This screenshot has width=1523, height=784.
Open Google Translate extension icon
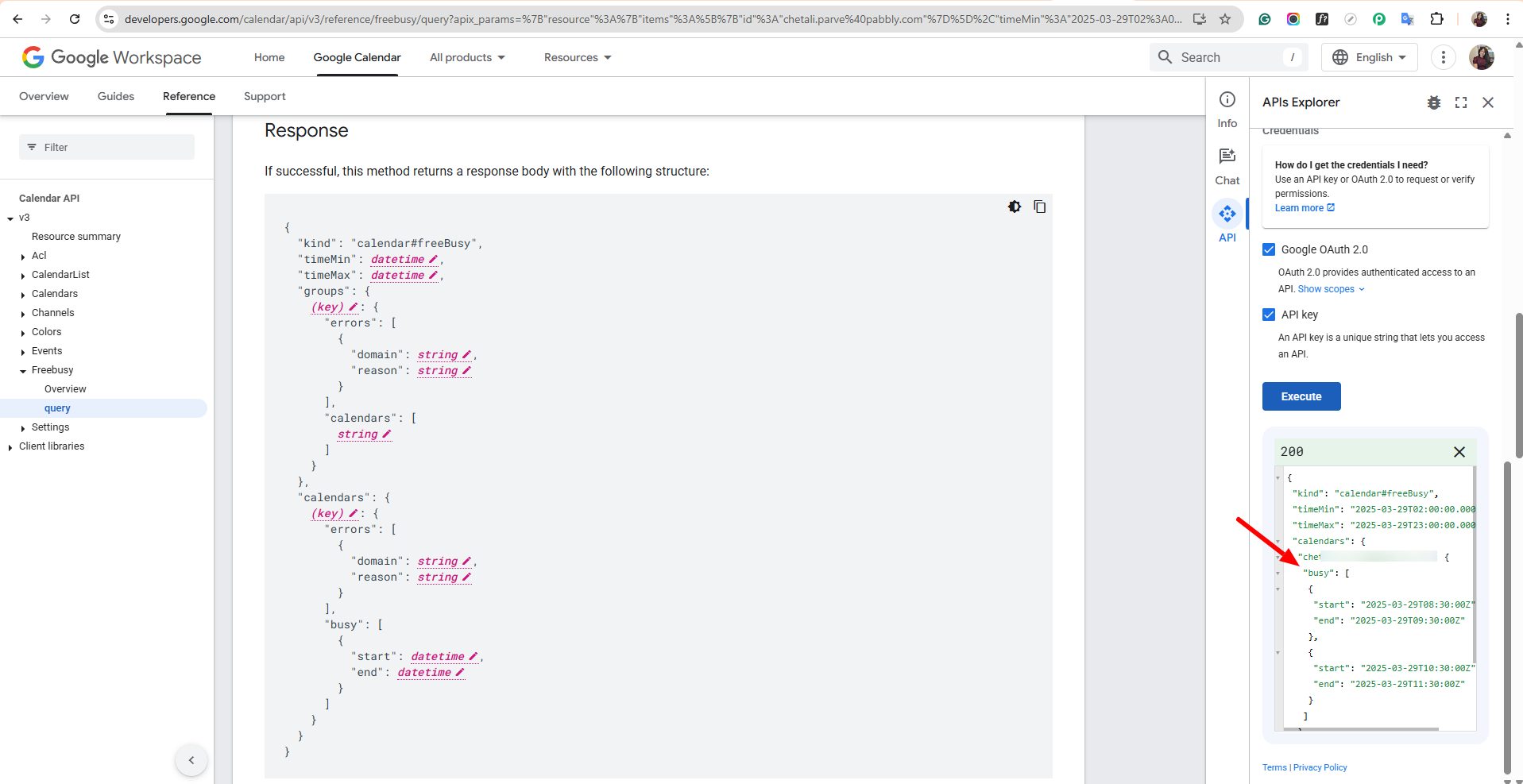(x=1408, y=19)
